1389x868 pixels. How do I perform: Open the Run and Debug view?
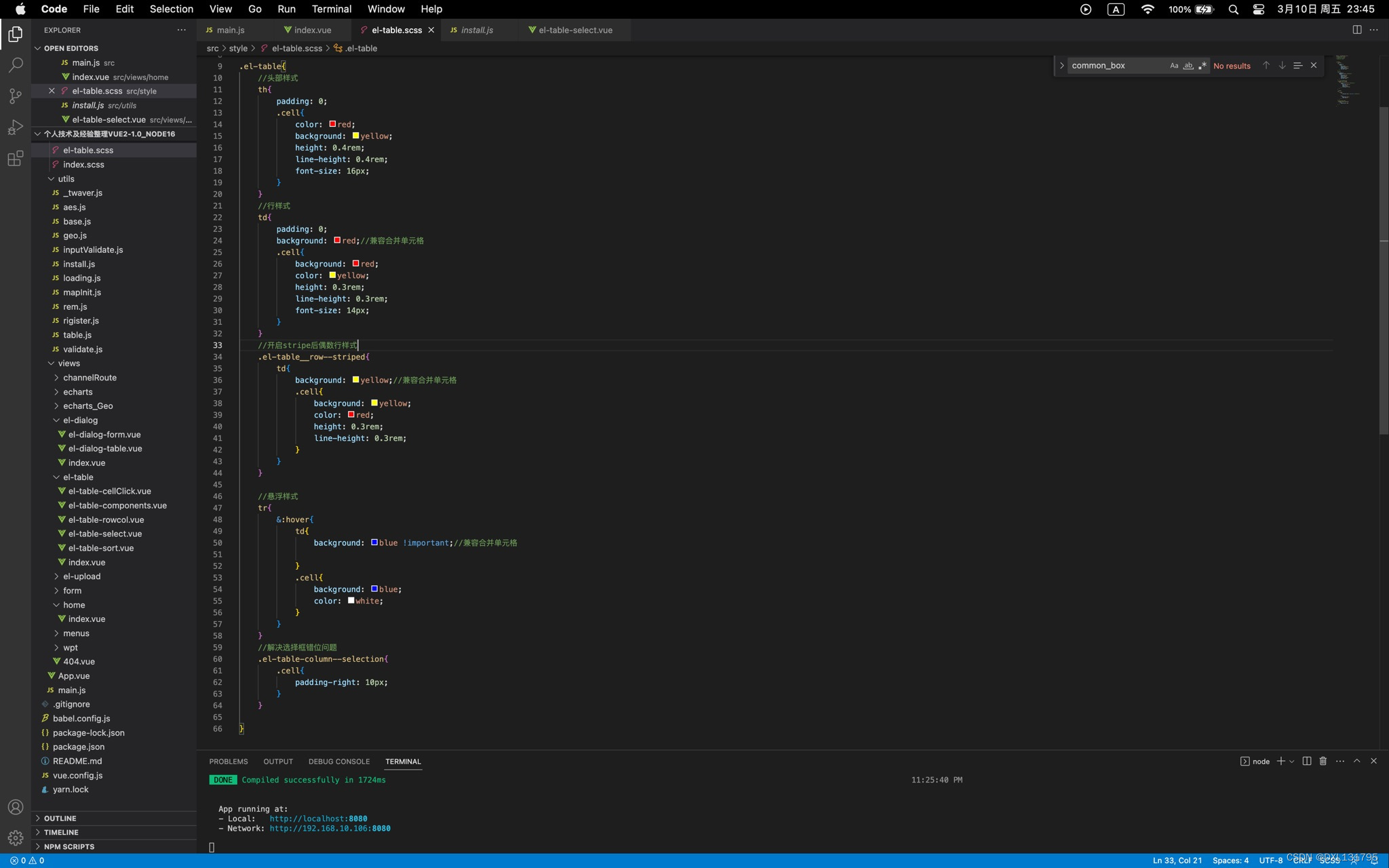[16, 127]
